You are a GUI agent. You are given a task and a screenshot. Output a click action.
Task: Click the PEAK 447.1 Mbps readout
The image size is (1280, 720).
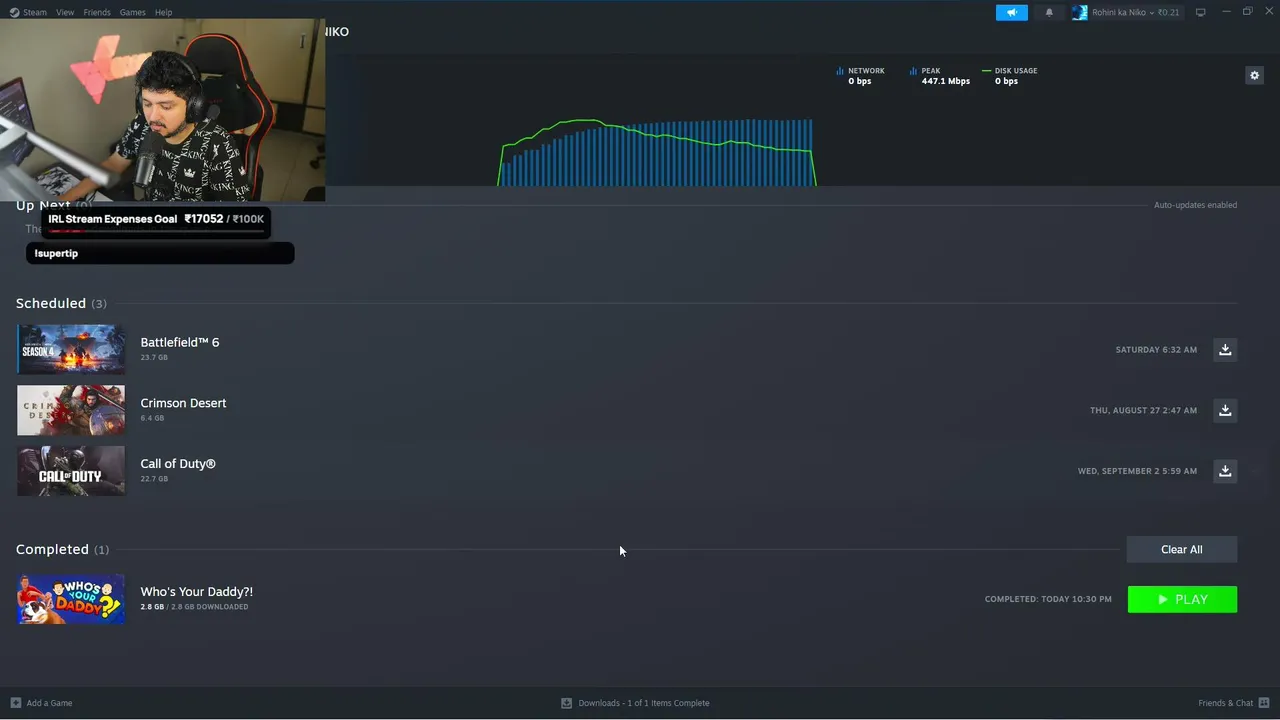click(940, 76)
